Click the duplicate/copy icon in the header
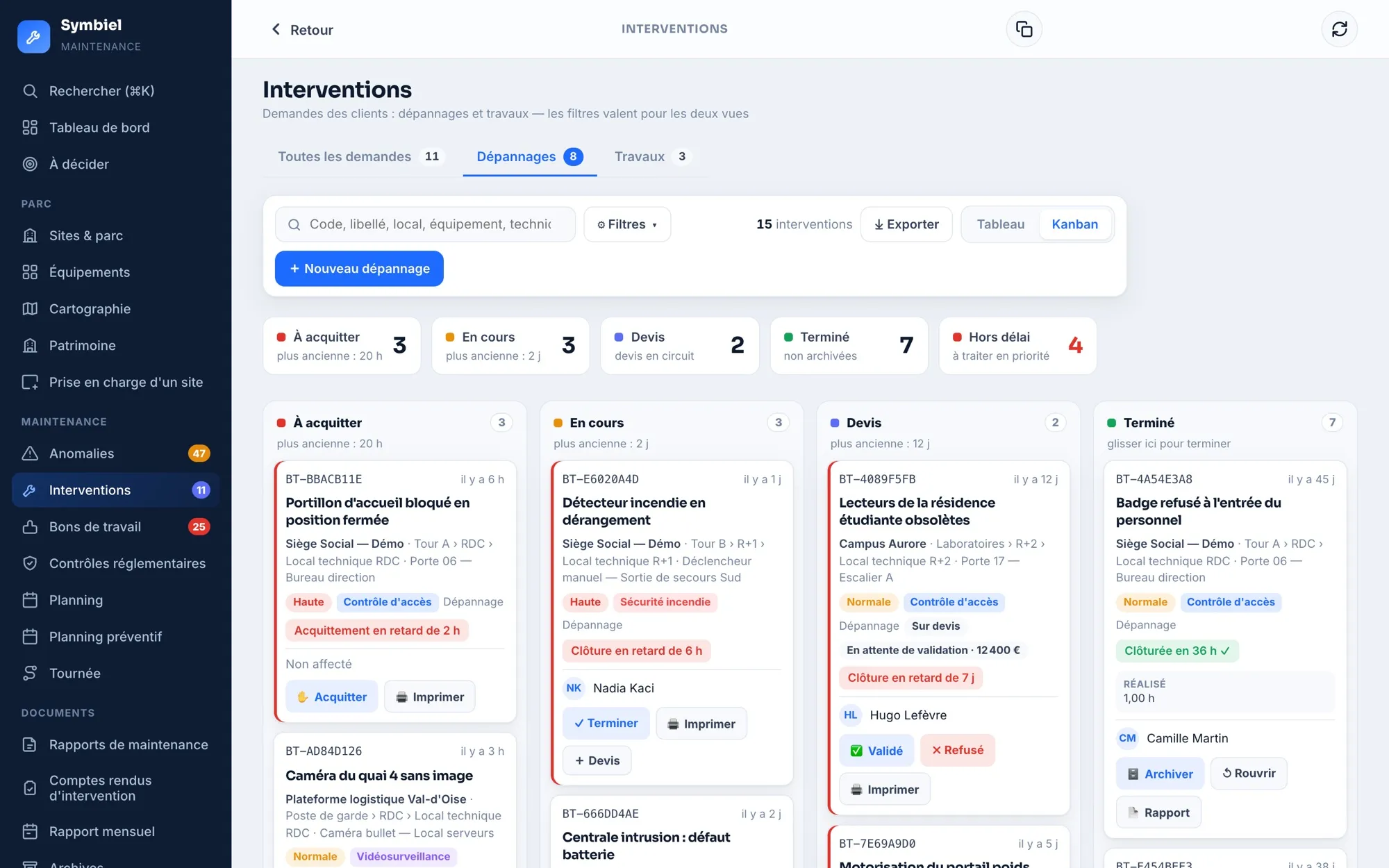Viewport: 1389px width, 868px height. pos(1024,29)
